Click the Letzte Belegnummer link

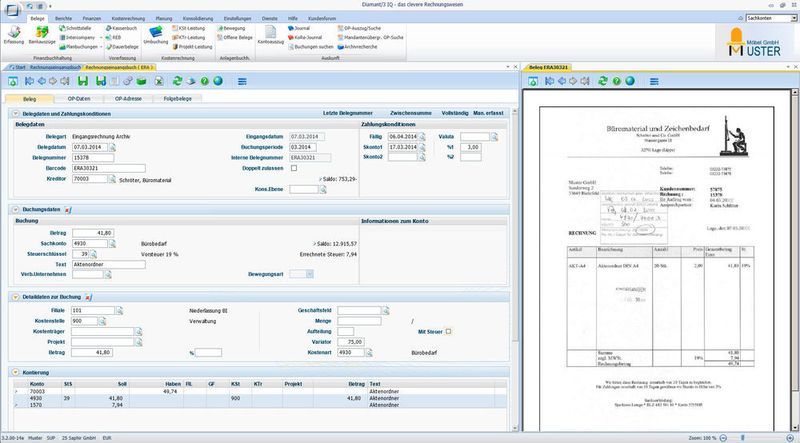tap(347, 113)
